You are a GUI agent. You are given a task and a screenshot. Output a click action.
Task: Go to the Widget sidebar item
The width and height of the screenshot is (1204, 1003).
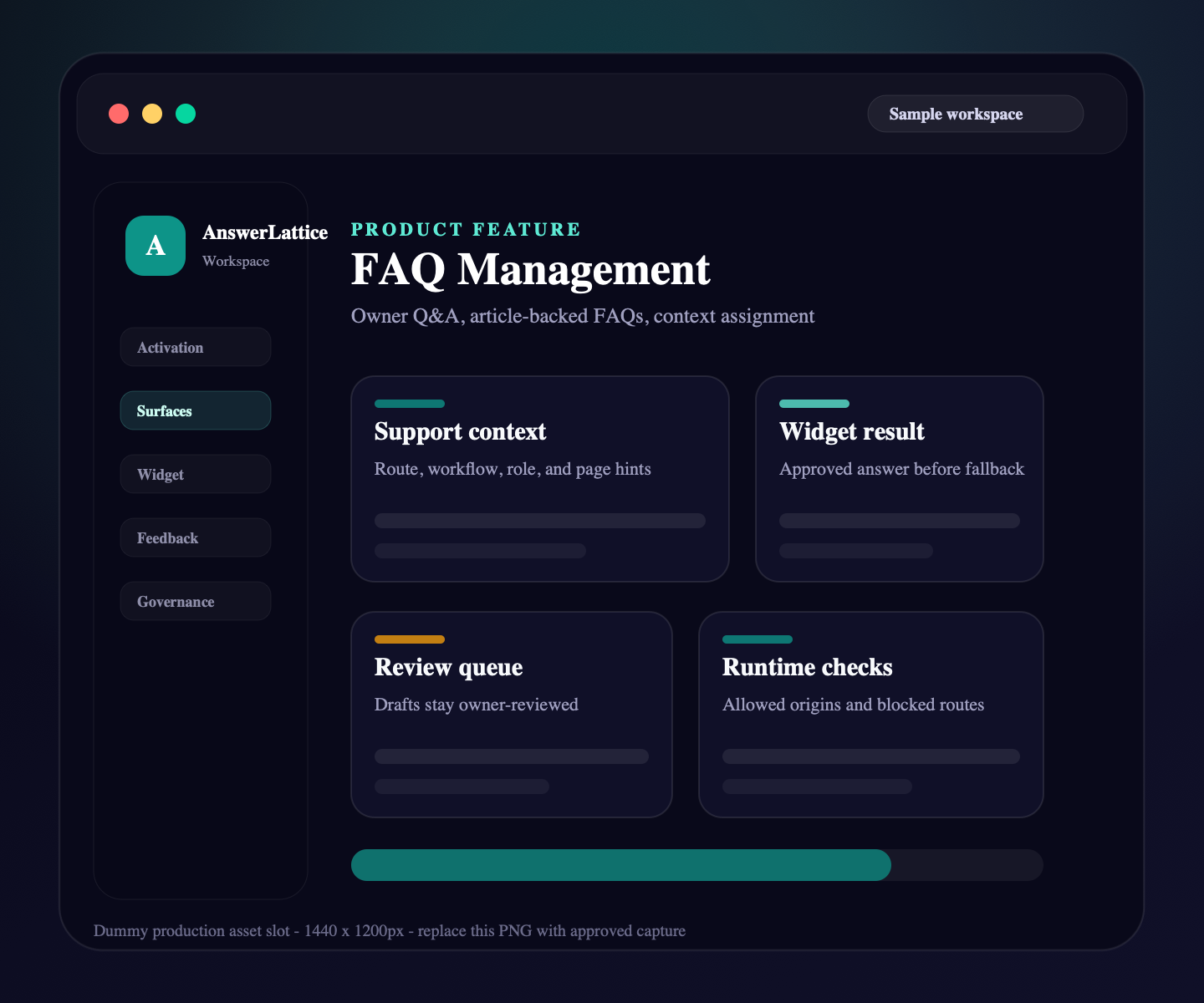[196, 474]
